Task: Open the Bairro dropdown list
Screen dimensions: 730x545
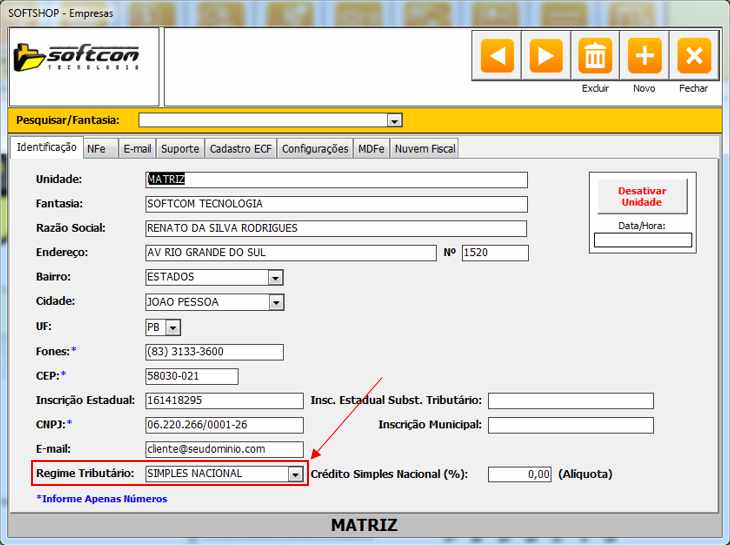Action: tap(276, 277)
